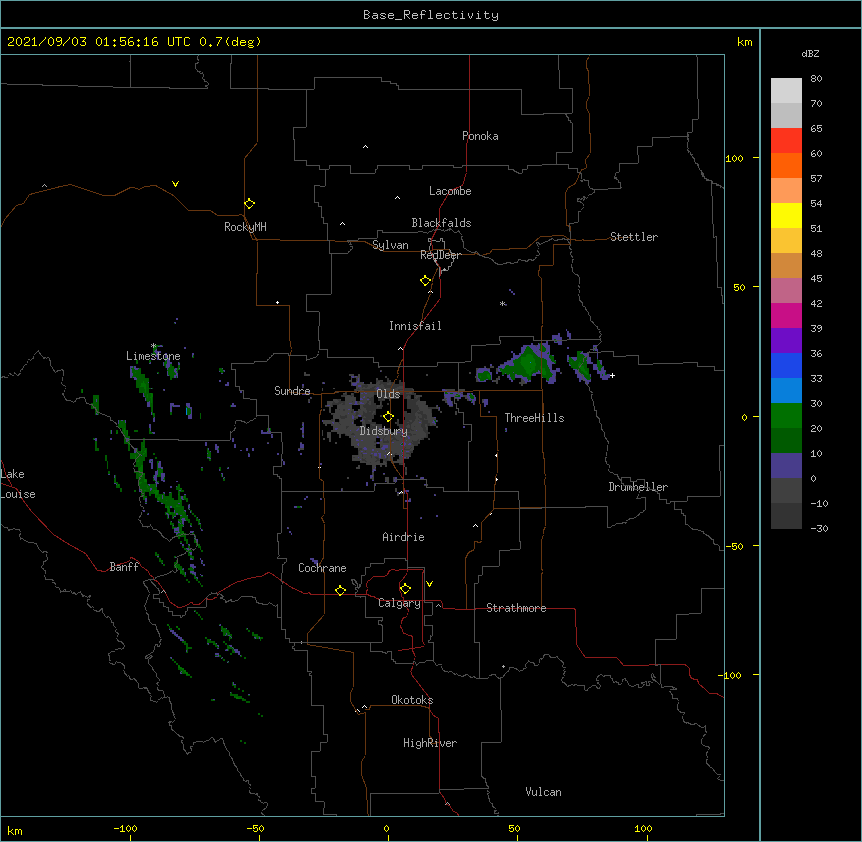Click the Airdrie city label
This screenshot has height=842, width=862.
point(404,537)
